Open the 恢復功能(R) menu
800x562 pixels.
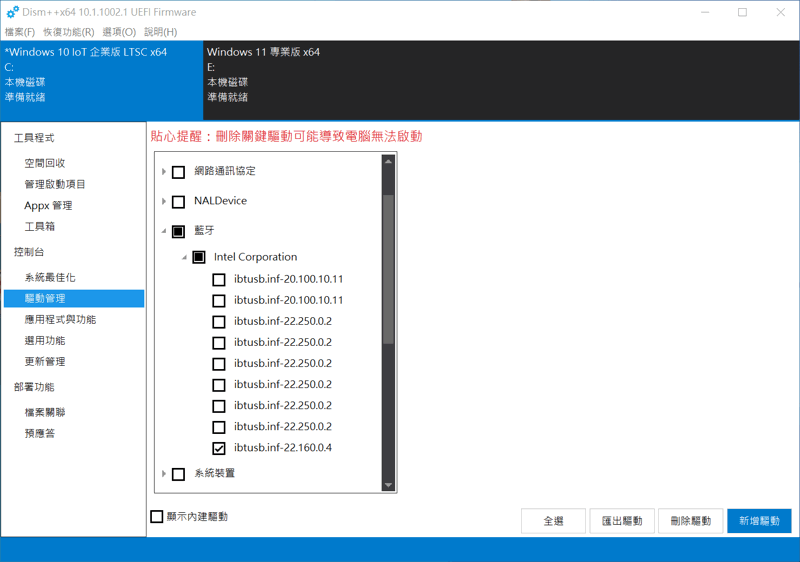pos(68,32)
